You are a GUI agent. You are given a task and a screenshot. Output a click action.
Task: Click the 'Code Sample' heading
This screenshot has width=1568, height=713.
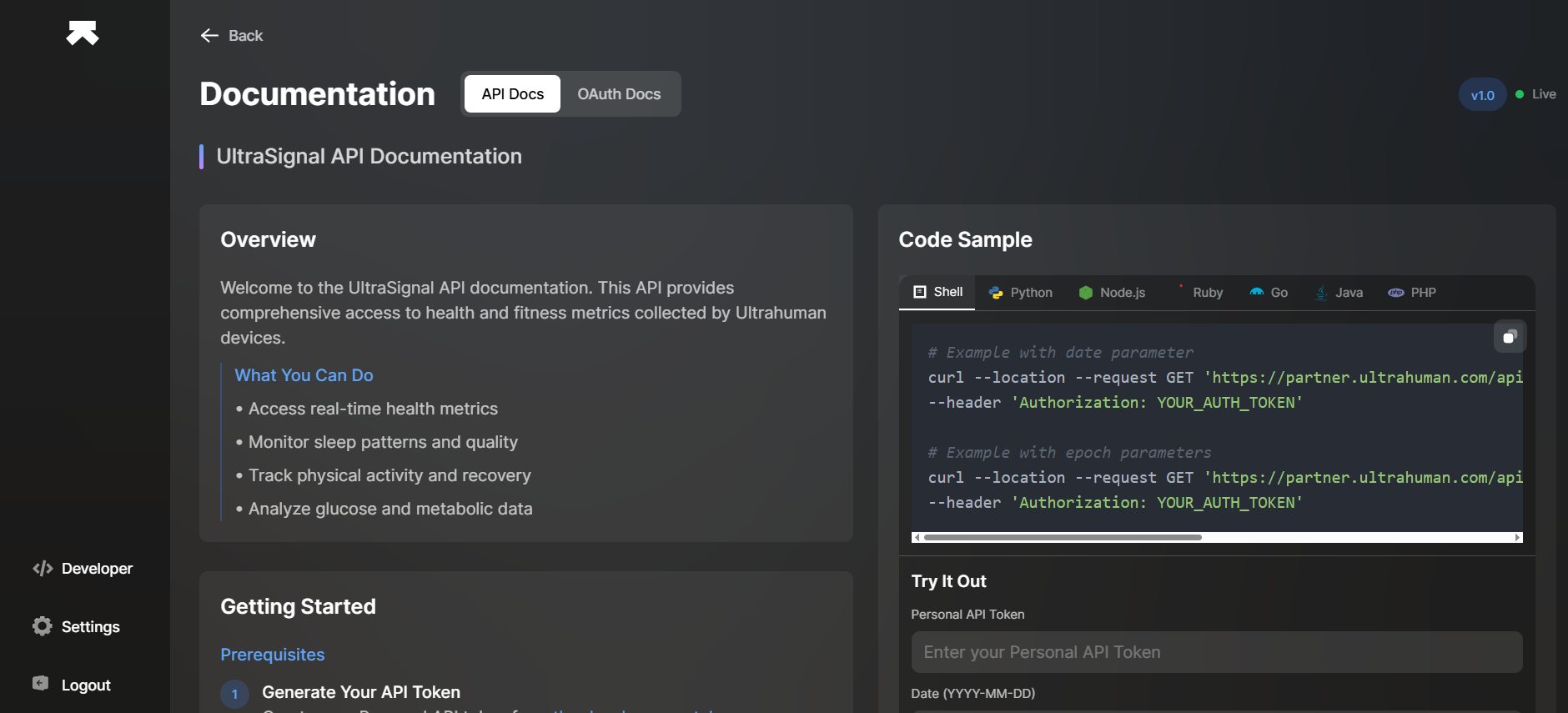[965, 239]
